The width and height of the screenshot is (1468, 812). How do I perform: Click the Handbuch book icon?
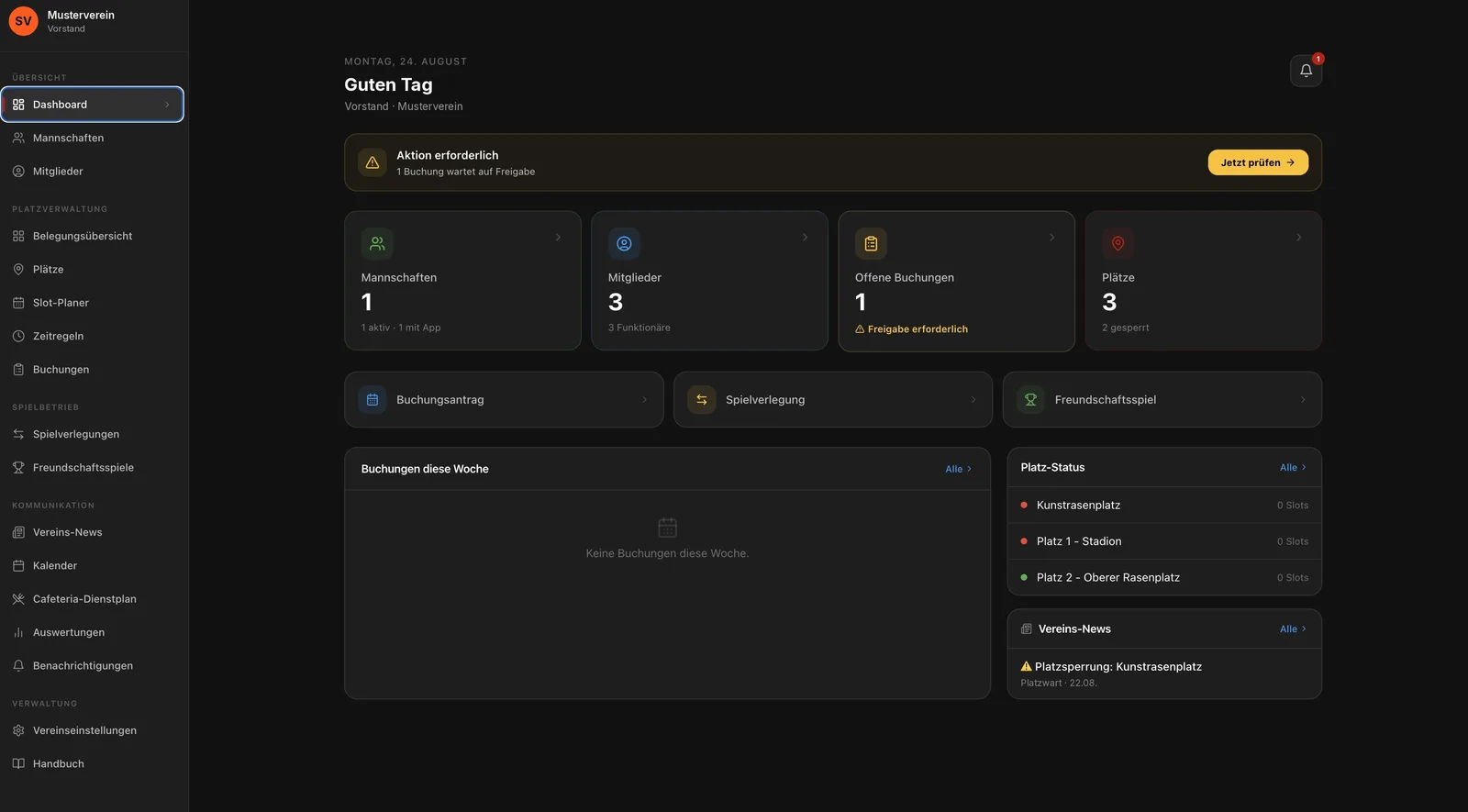[18, 763]
